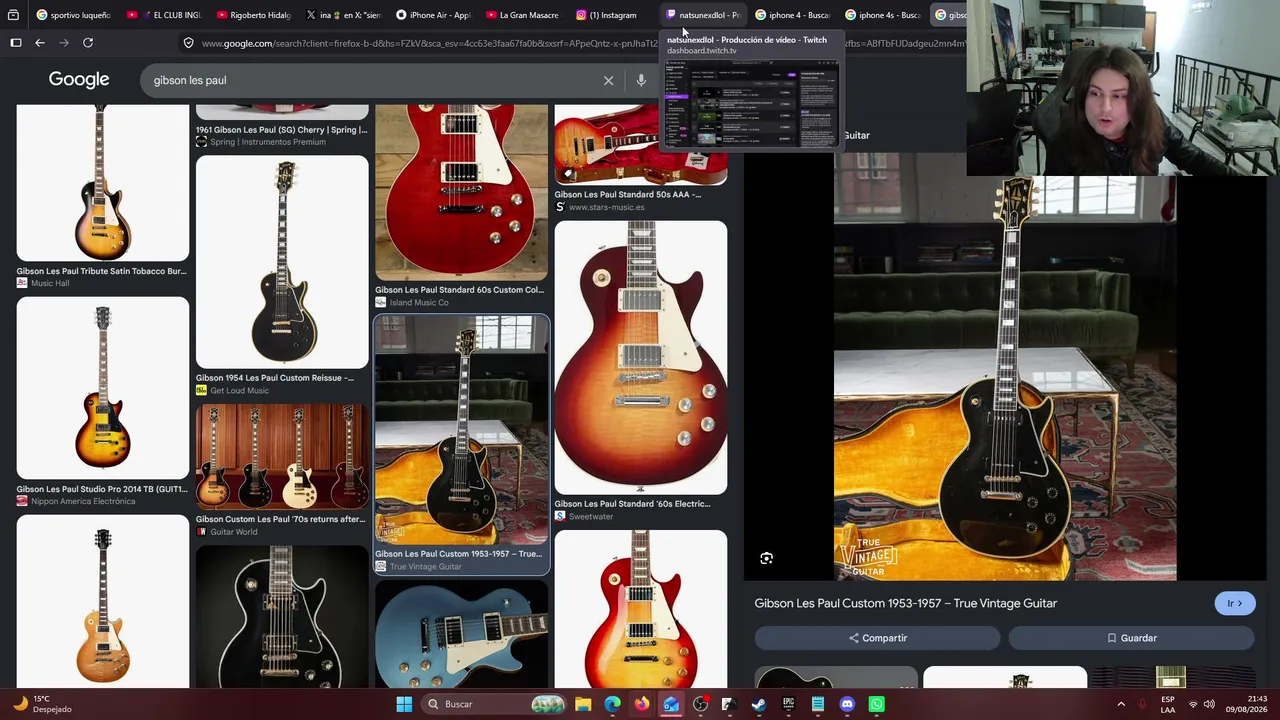Go back with the back arrow
Viewport: 1280px width, 720px height.
click(40, 43)
